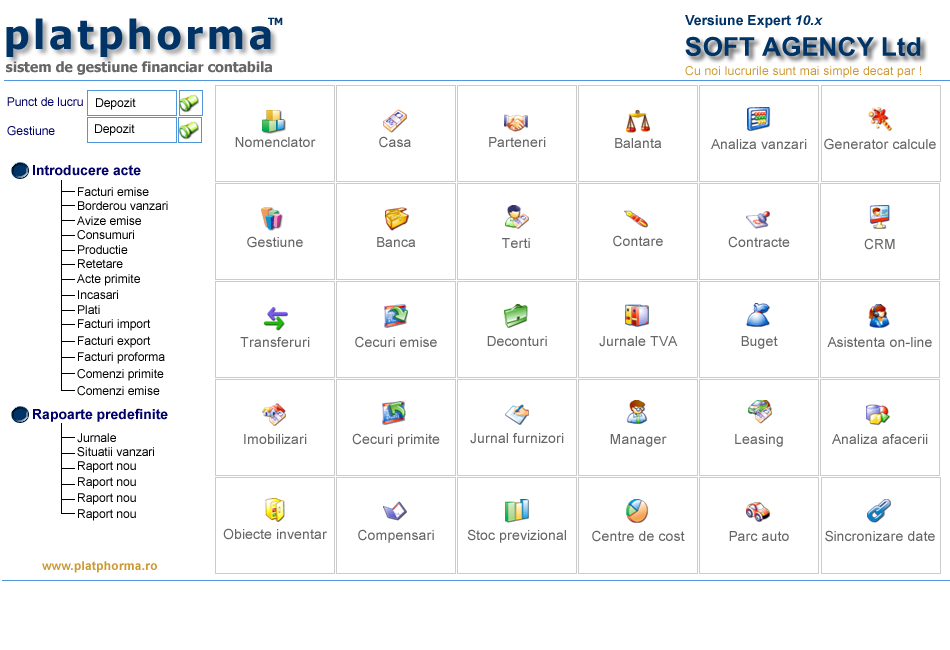Open Facturi export entry

[113, 341]
